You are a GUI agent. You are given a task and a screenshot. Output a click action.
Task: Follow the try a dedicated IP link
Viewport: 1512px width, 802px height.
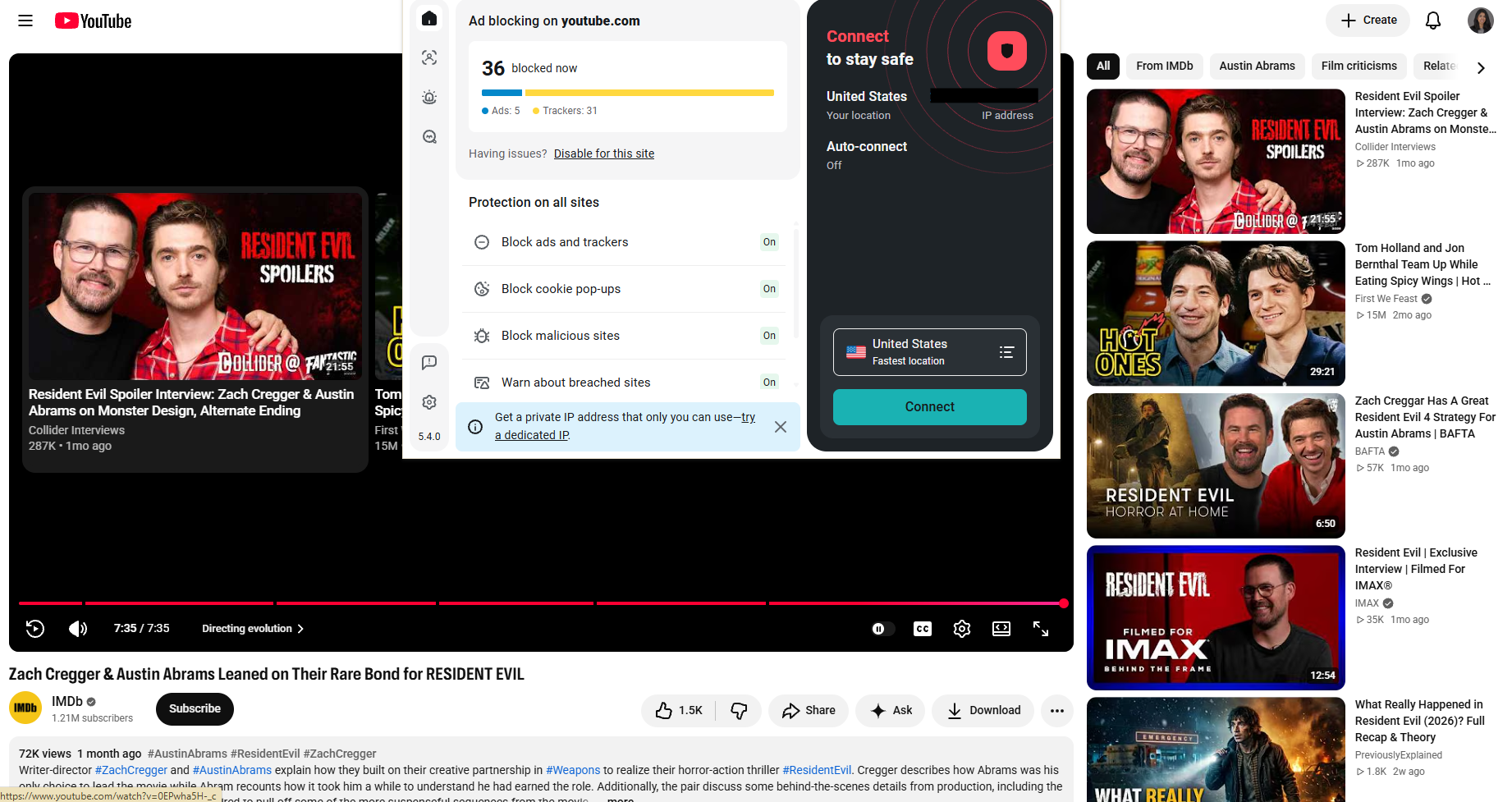click(x=625, y=426)
